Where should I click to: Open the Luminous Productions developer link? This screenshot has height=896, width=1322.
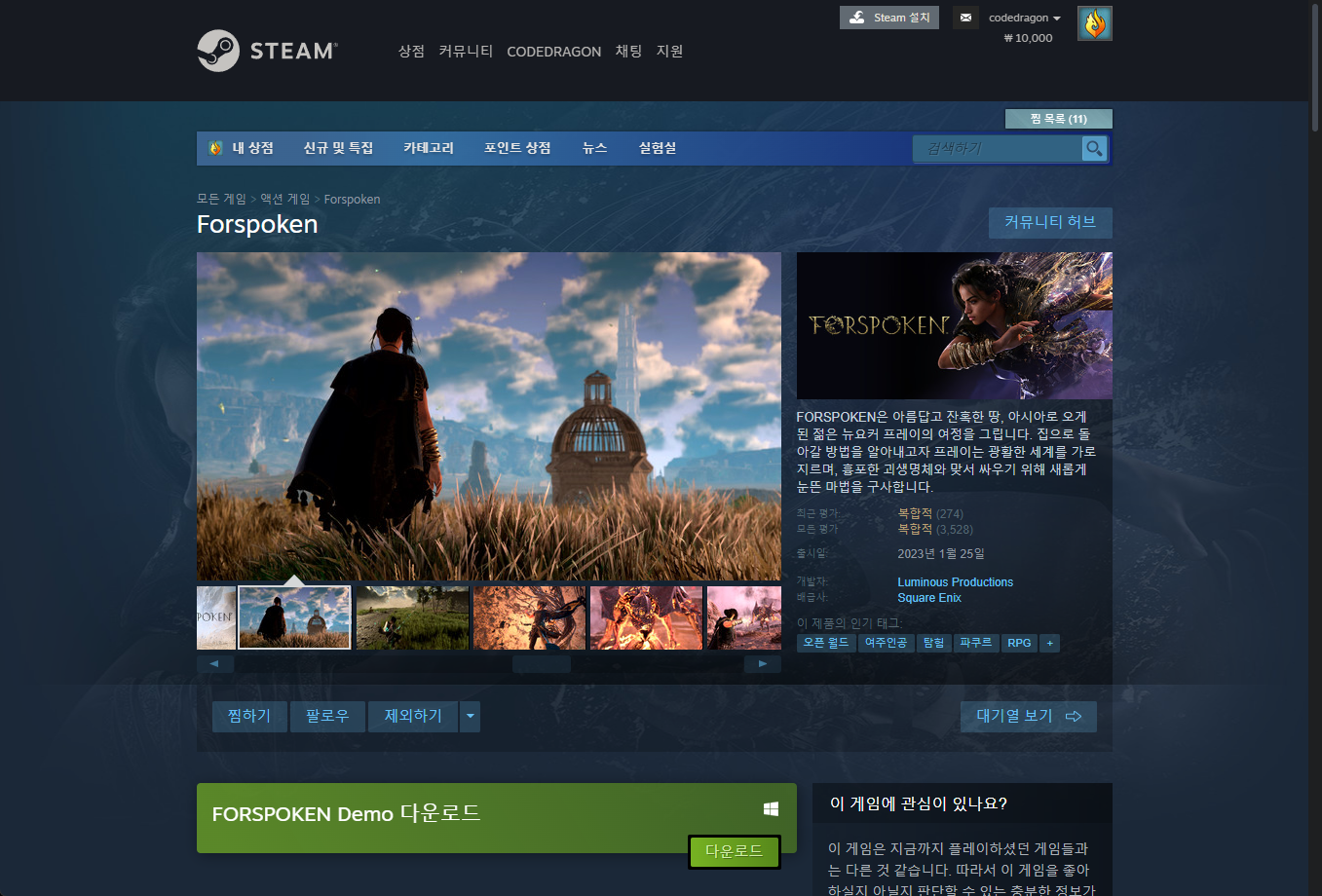point(955,582)
